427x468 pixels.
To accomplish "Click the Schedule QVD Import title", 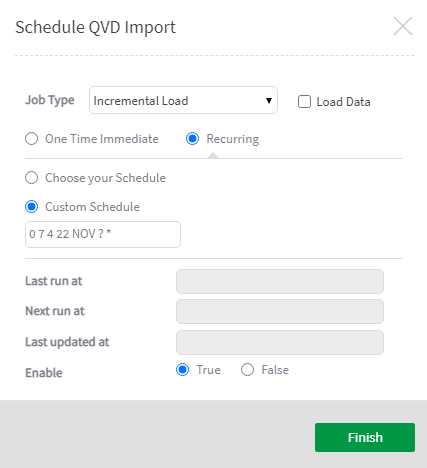I will pyautogui.click(x=95, y=27).
